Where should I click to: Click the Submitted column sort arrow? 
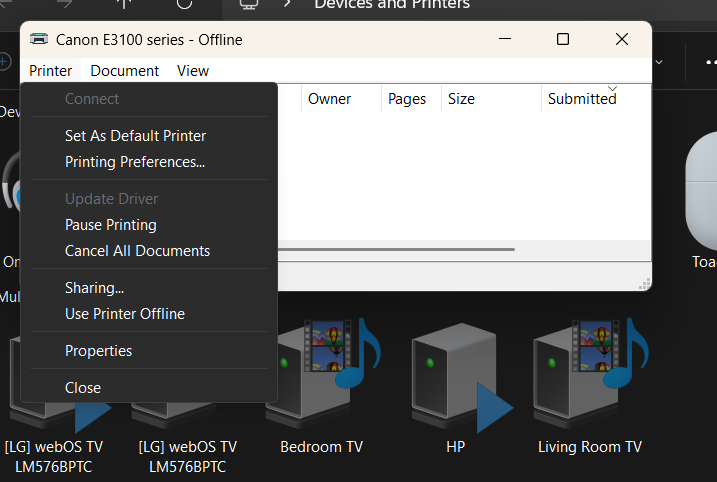point(612,88)
